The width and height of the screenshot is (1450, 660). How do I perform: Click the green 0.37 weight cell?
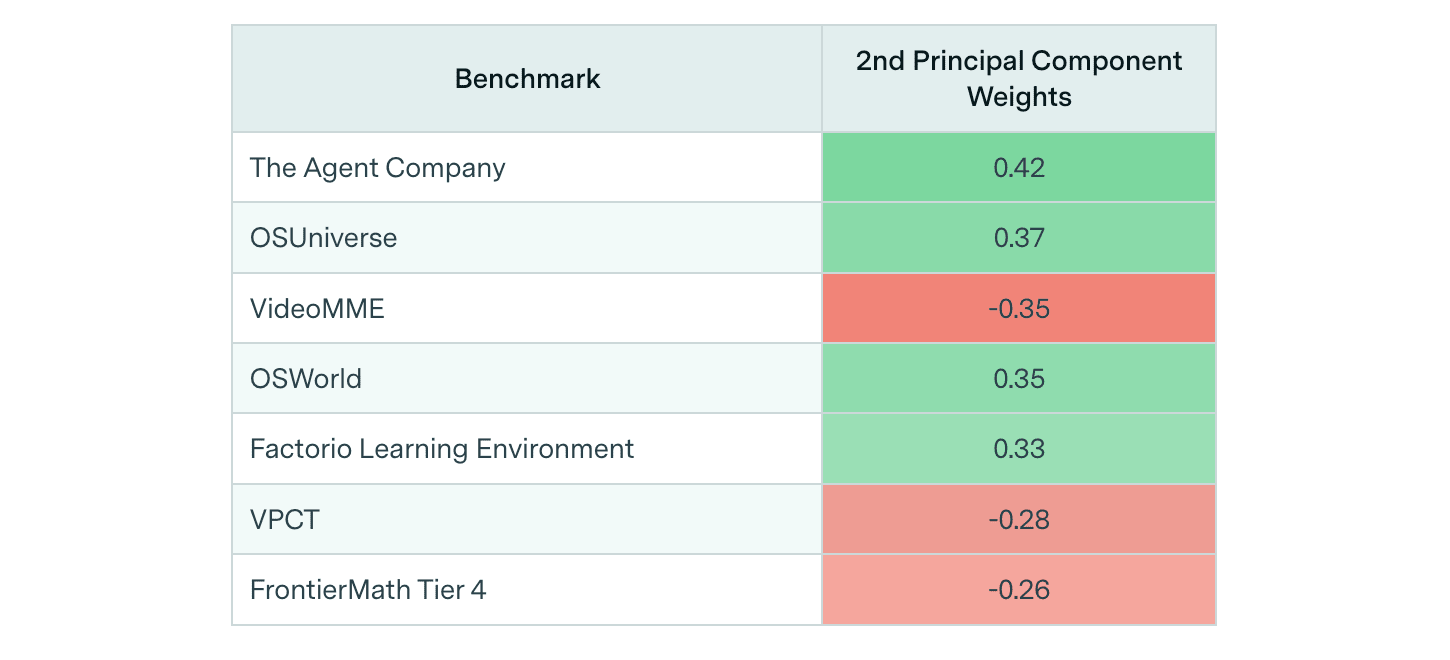1019,238
